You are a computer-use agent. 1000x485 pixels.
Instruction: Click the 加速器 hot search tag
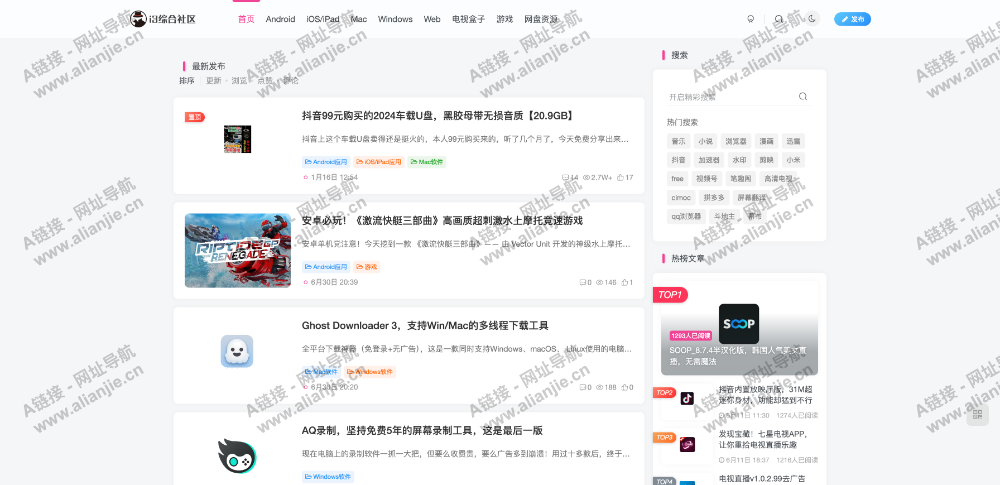point(709,160)
